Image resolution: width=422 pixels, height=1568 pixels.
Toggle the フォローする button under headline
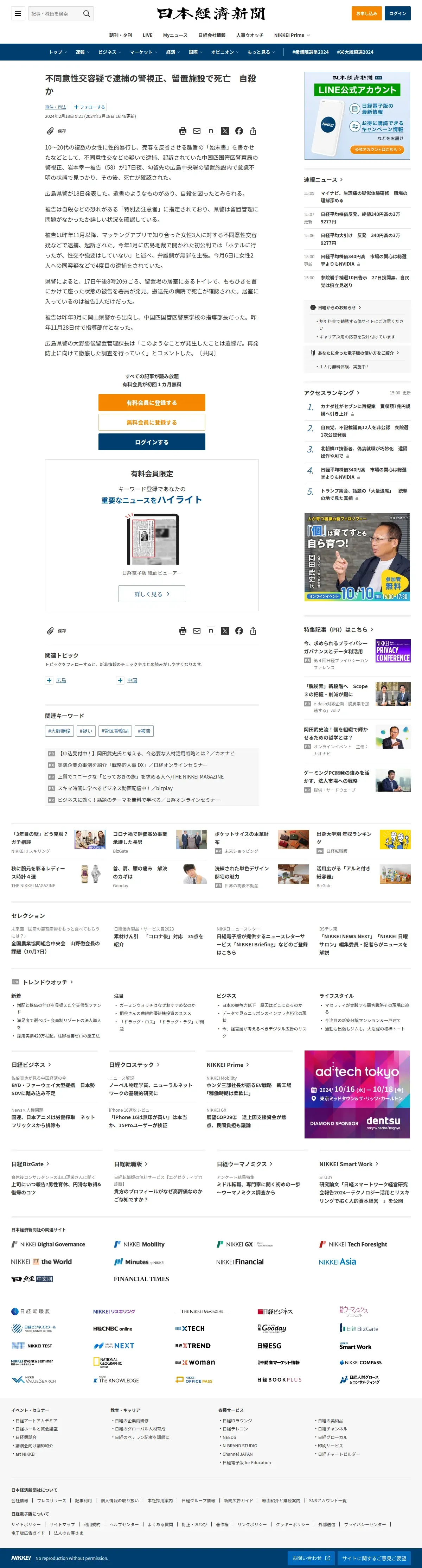click(x=89, y=107)
